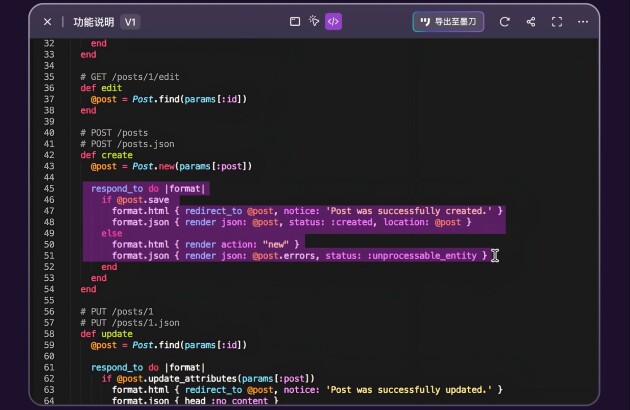This screenshot has width=630, height=410.
Task: Switch to the preview window view icon
Action: [x=295, y=22]
